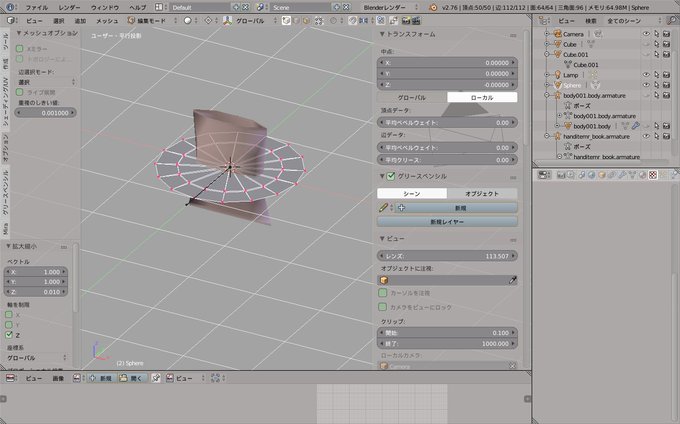Adjust the 重複のしきい値 0.001000 field
Screen dimensions: 680x424
tap(46, 113)
